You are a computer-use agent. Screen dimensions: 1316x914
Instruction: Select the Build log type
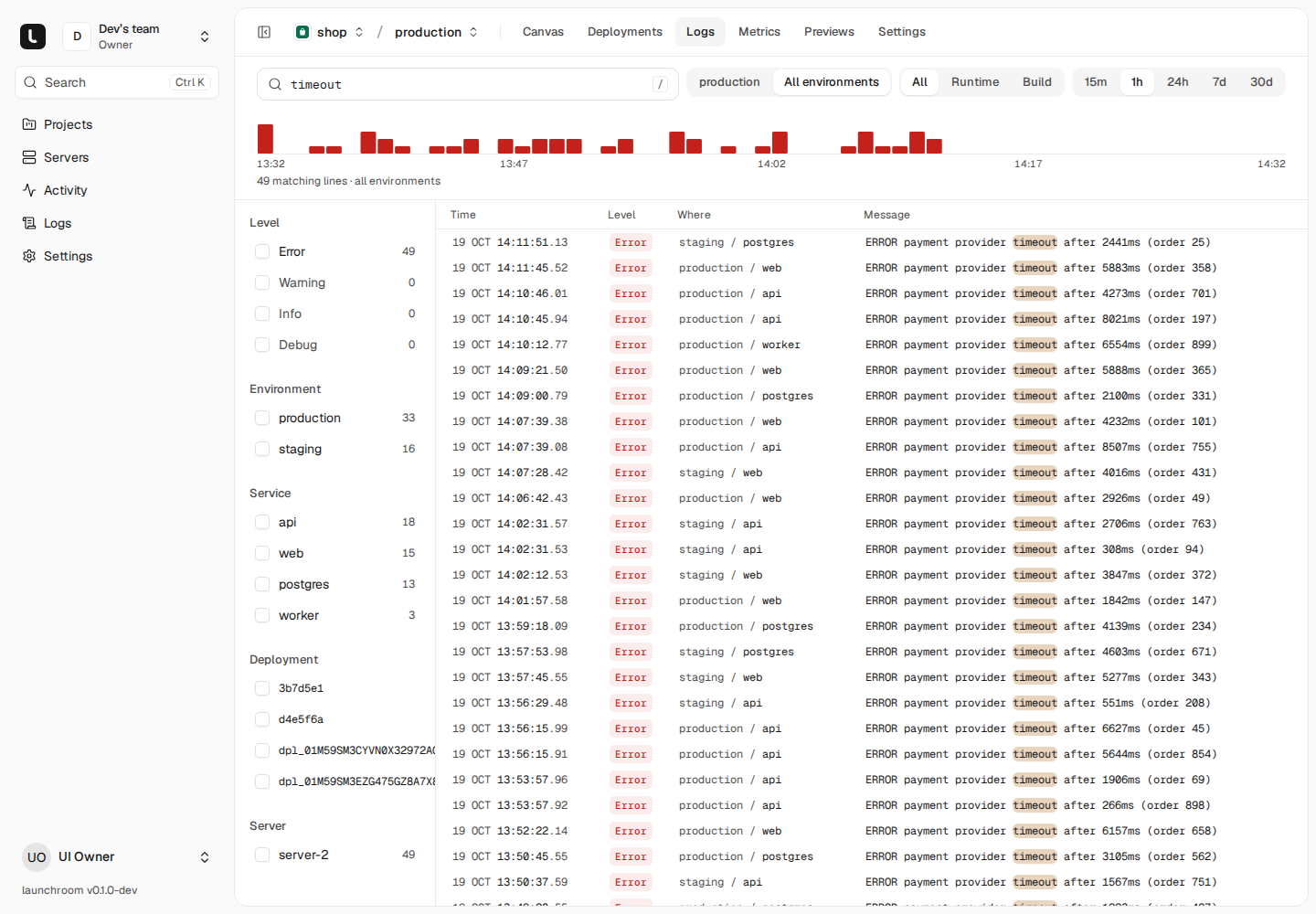coord(1037,82)
